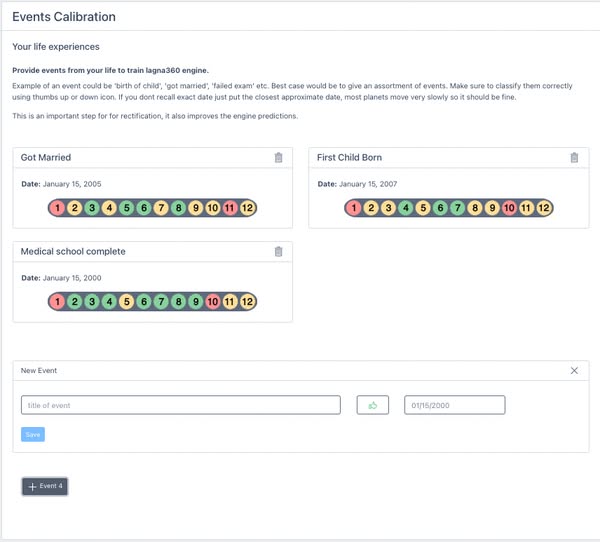Toggle the thumbs up event classification
Screen dimensions: 600x542
click(x=373, y=405)
